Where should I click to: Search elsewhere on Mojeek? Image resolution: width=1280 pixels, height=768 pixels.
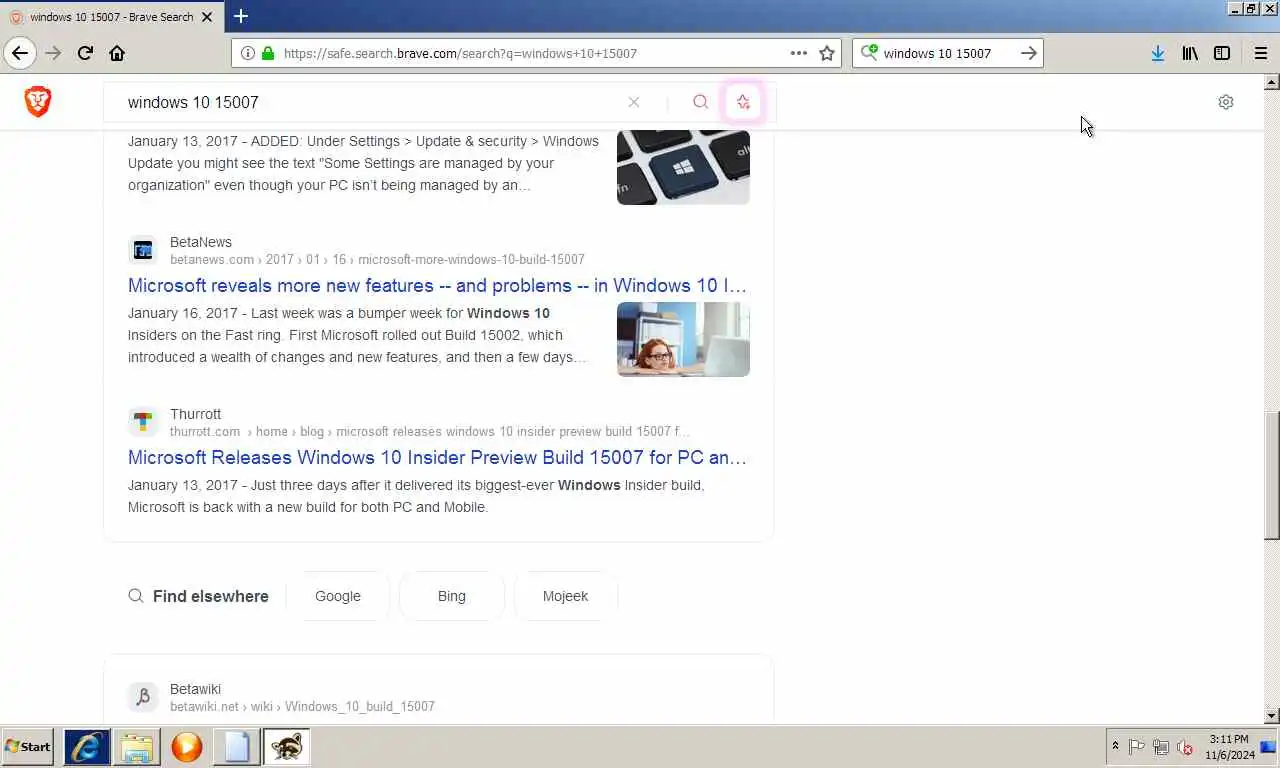565,596
